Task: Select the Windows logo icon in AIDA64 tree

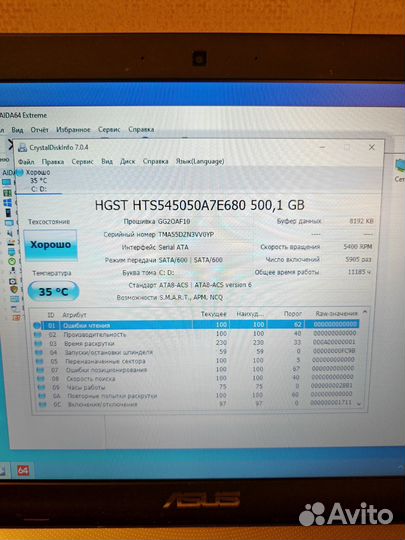Action: click(x=8, y=202)
